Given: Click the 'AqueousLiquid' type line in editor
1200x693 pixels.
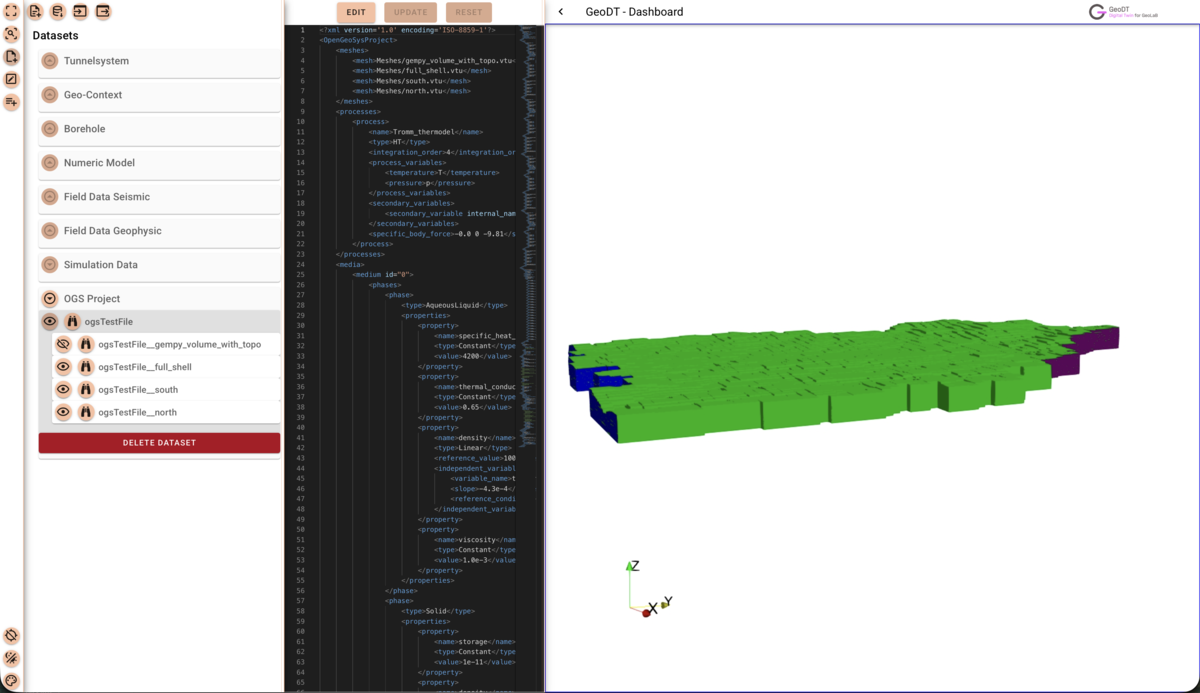Looking at the screenshot, I should pyautogui.click(x=454, y=305).
